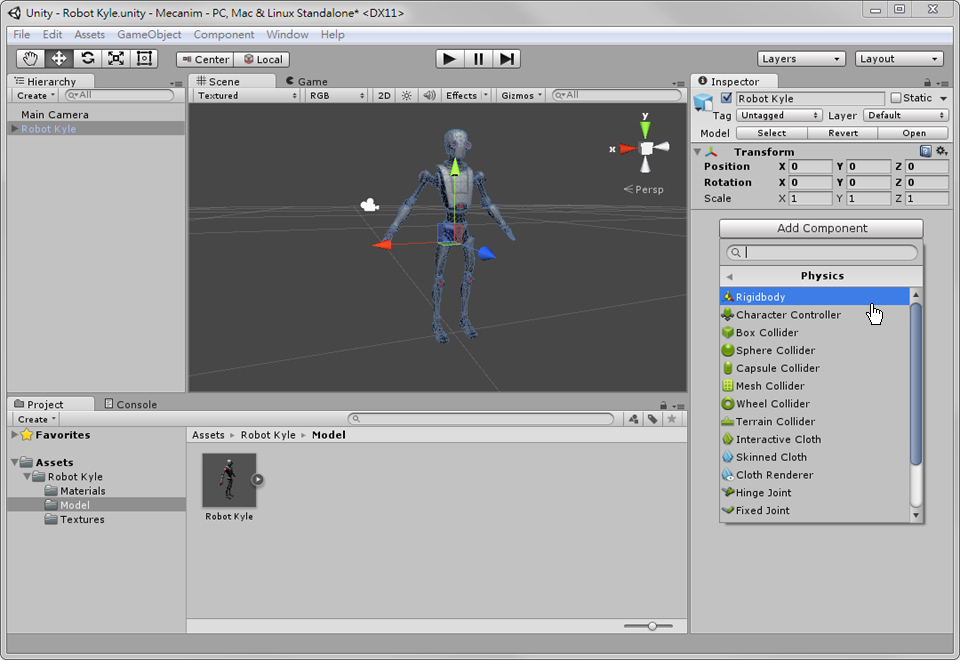Pause the game playback

coord(478,59)
